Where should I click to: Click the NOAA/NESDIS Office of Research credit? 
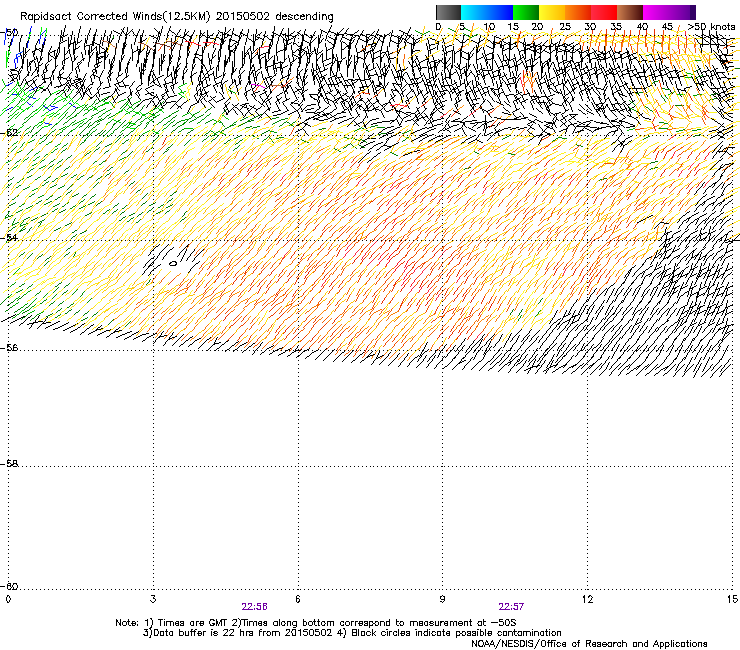point(589,643)
